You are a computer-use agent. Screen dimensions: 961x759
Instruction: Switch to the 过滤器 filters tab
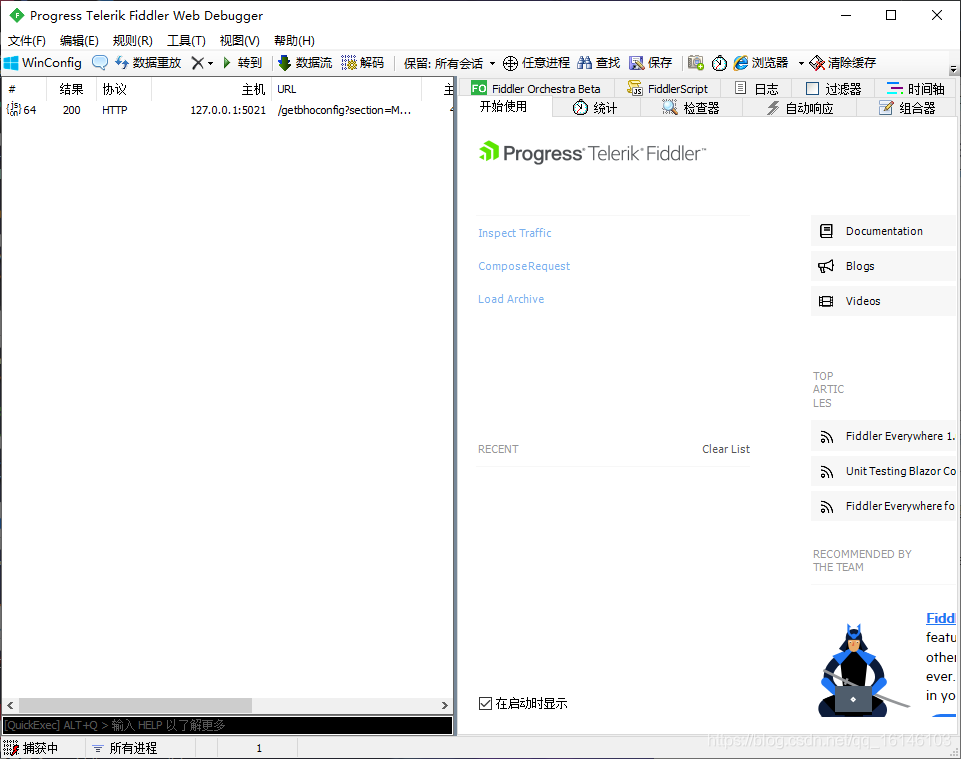pos(834,88)
